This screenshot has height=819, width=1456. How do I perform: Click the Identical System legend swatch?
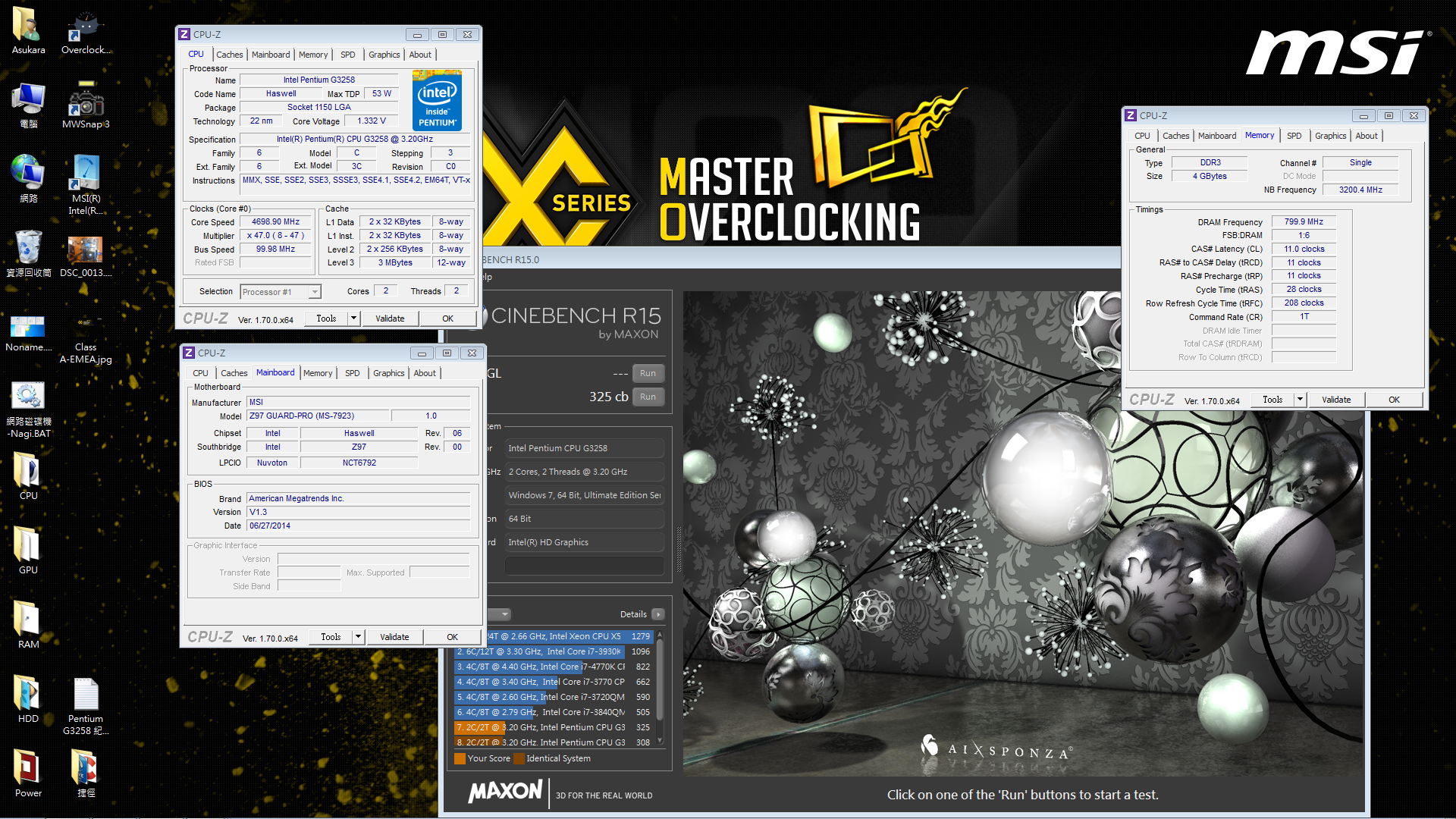click(x=519, y=758)
